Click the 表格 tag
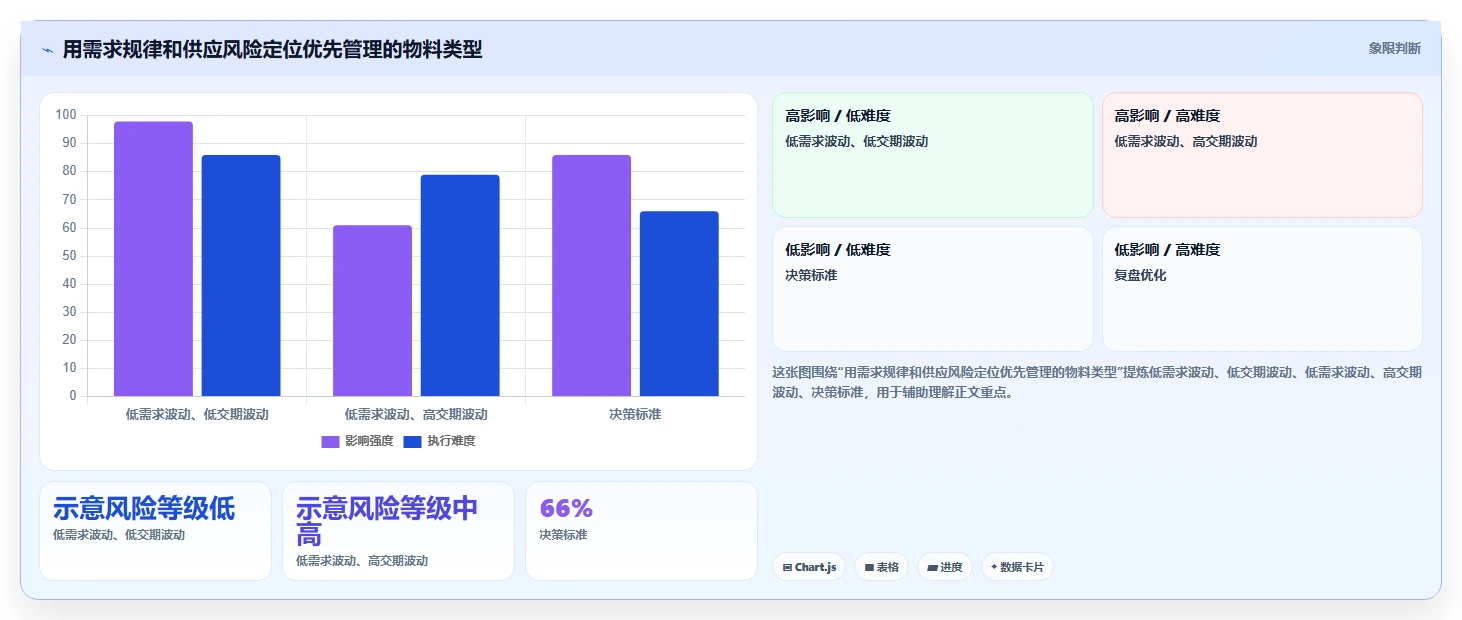1462x620 pixels. coord(881,567)
